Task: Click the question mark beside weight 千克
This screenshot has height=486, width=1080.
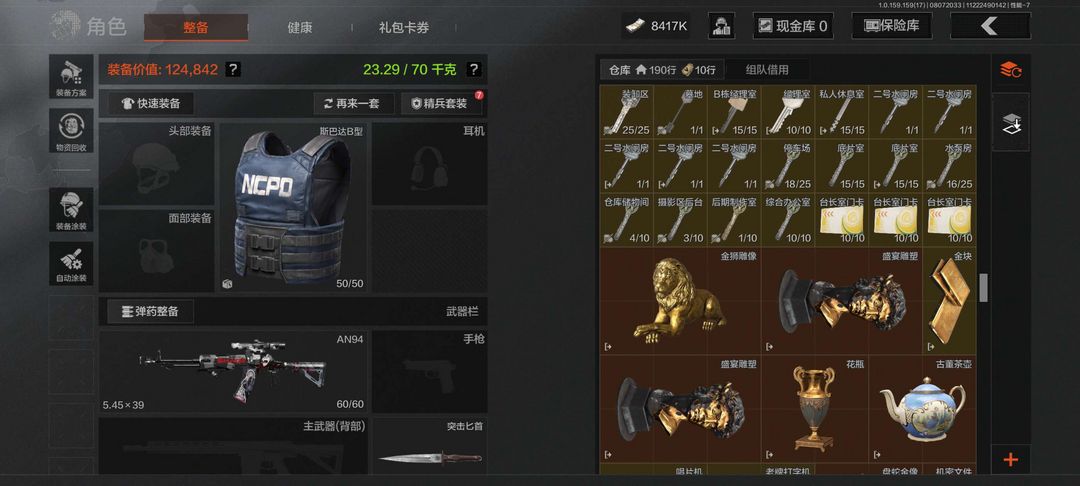Action: click(x=473, y=69)
